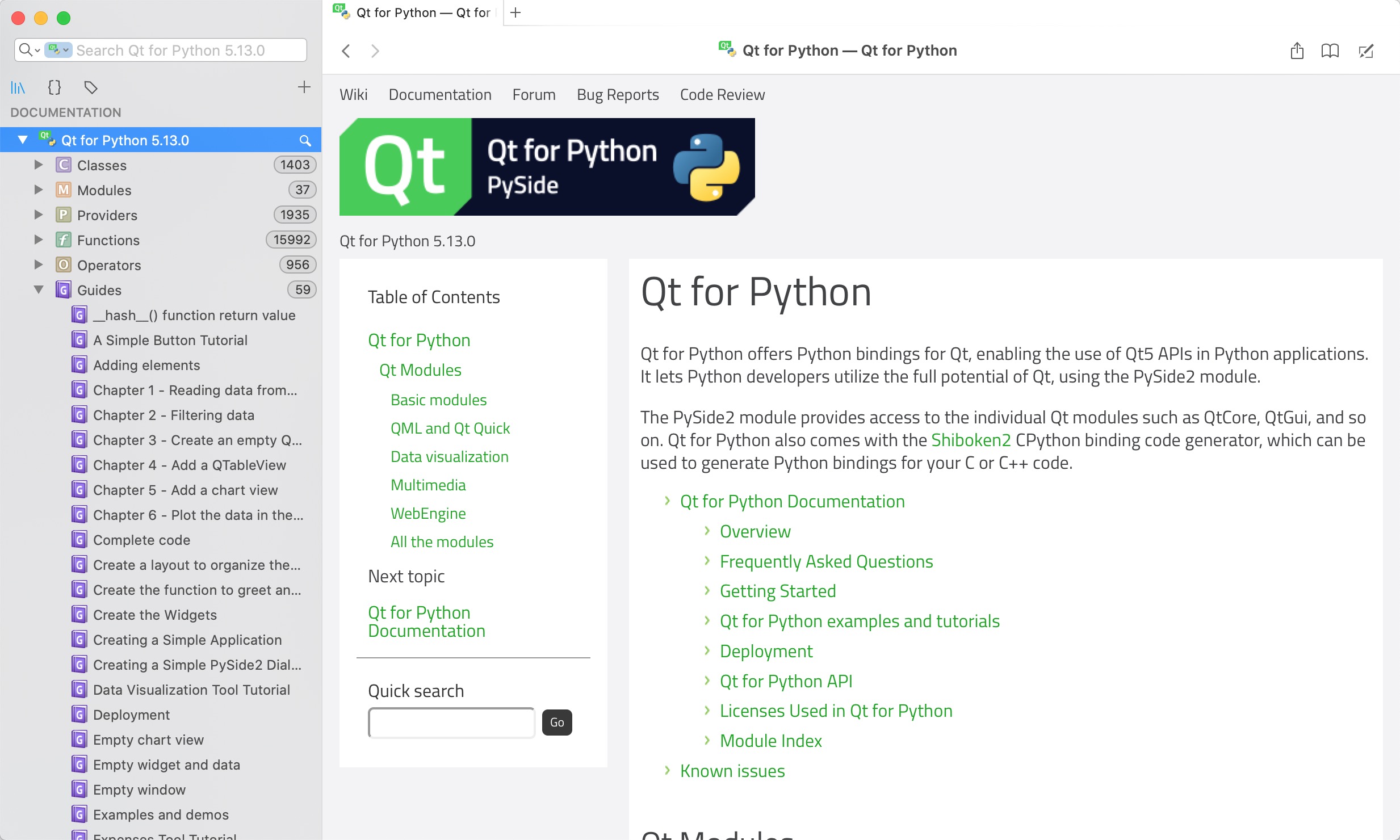
Task: Switch to the snippets braces icon
Action: point(55,87)
